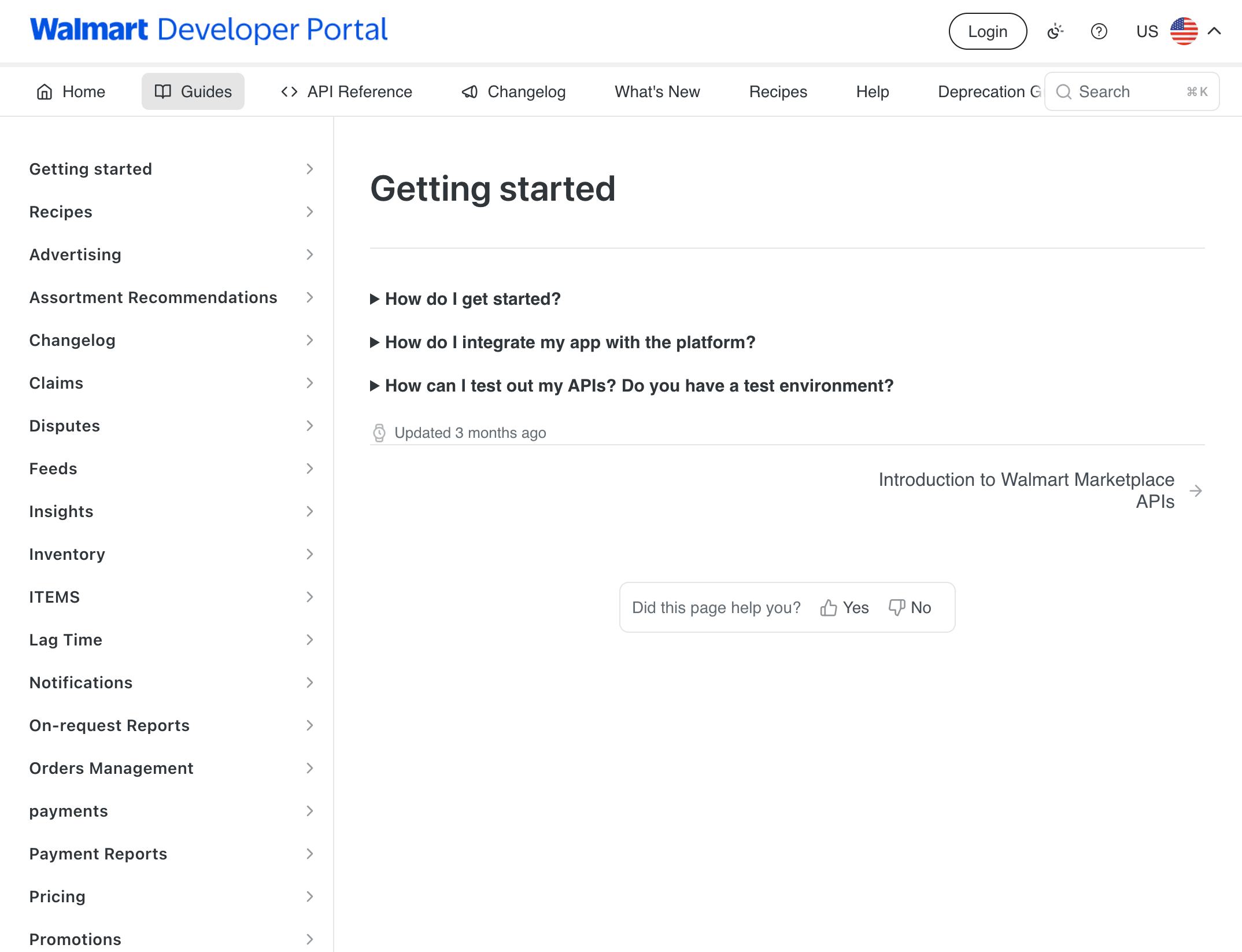Expand the Advertising sidebar chevron

click(310, 254)
